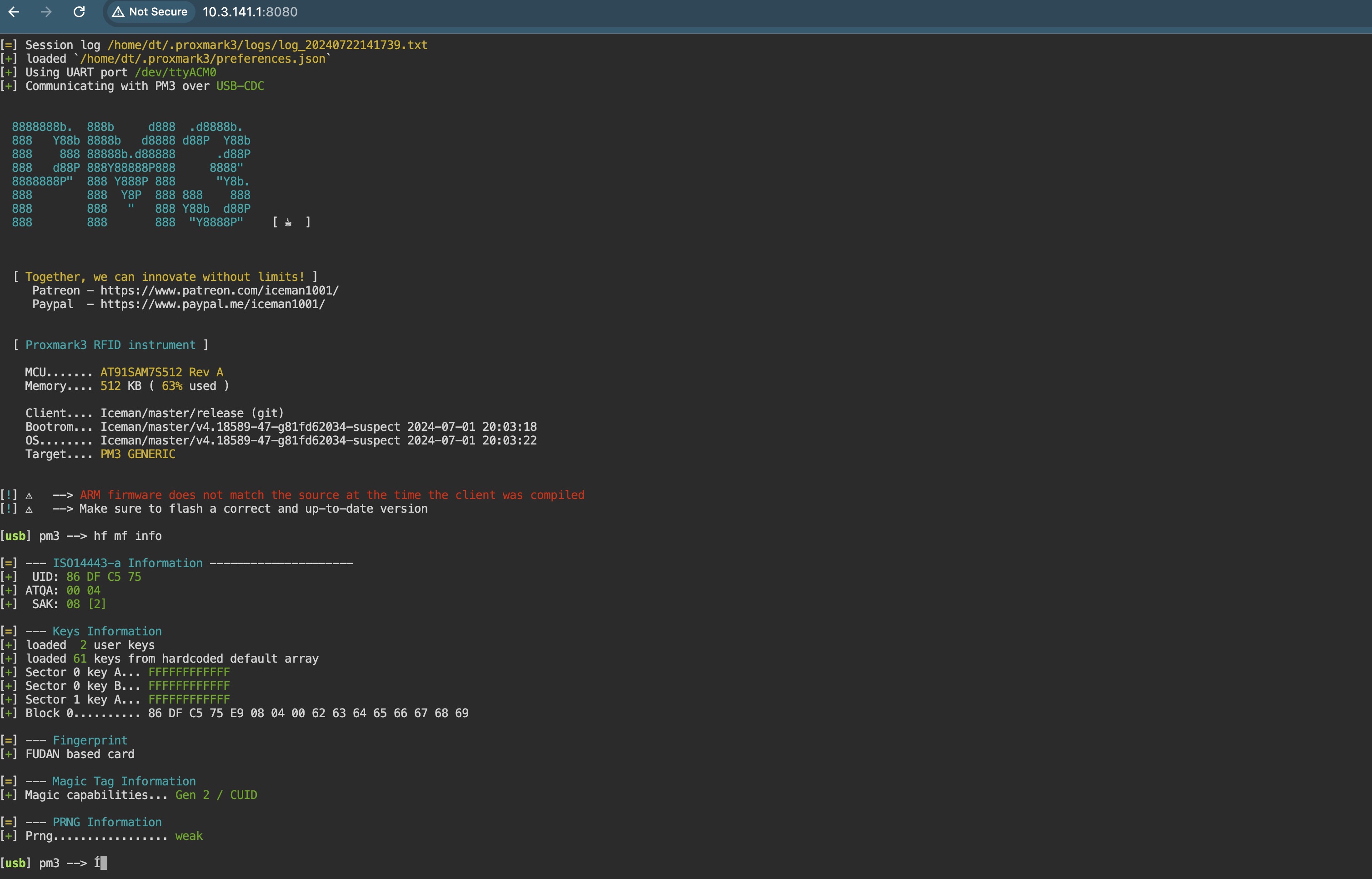Click the OS version line

pyautogui.click(x=281, y=441)
